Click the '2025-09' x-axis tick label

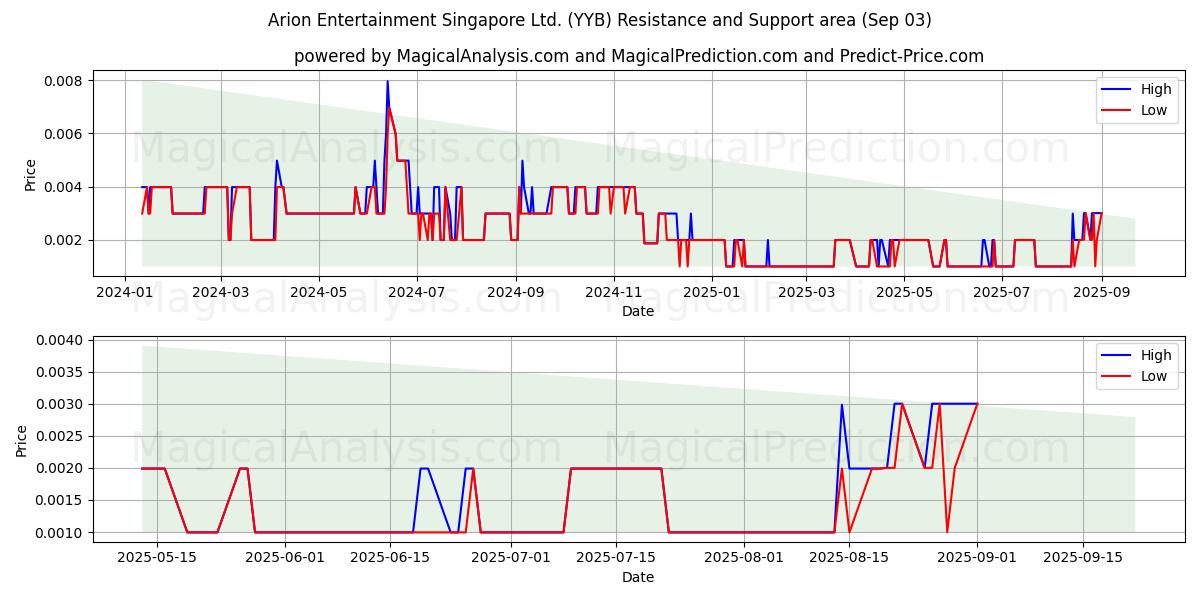click(1101, 292)
